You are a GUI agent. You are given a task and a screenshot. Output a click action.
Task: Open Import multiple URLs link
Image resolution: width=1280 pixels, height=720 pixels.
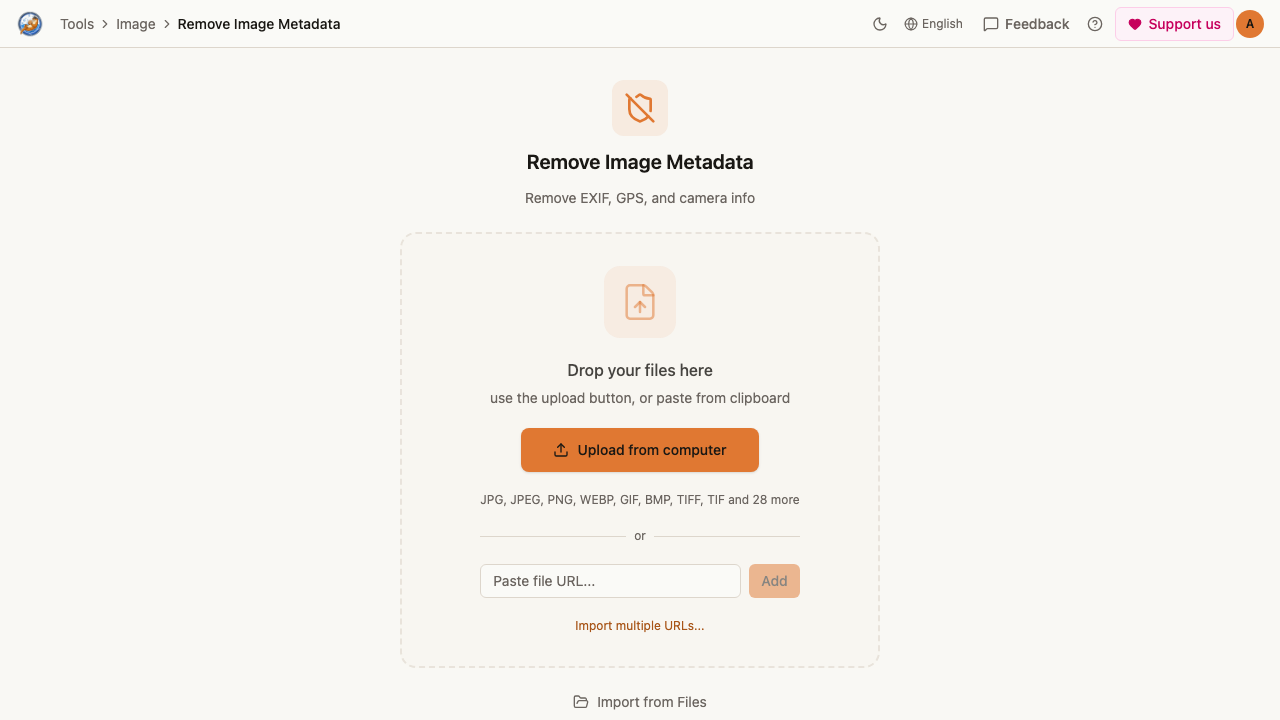640,626
